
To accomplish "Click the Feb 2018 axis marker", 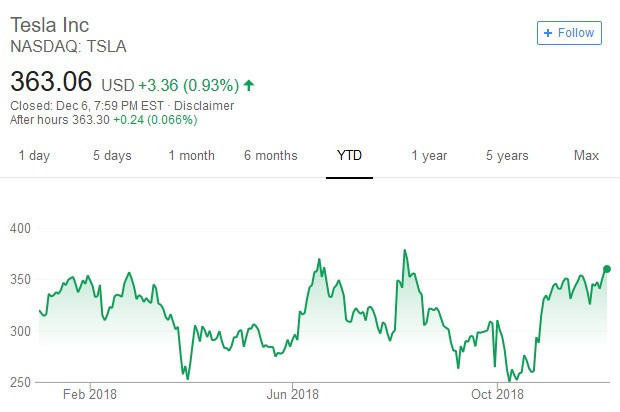I will (90, 394).
